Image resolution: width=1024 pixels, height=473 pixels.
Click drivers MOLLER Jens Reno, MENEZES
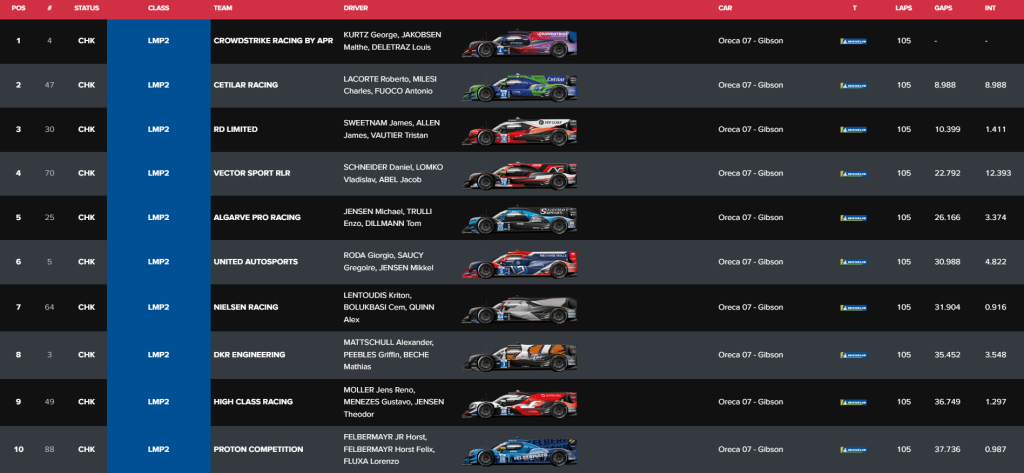click(x=394, y=402)
